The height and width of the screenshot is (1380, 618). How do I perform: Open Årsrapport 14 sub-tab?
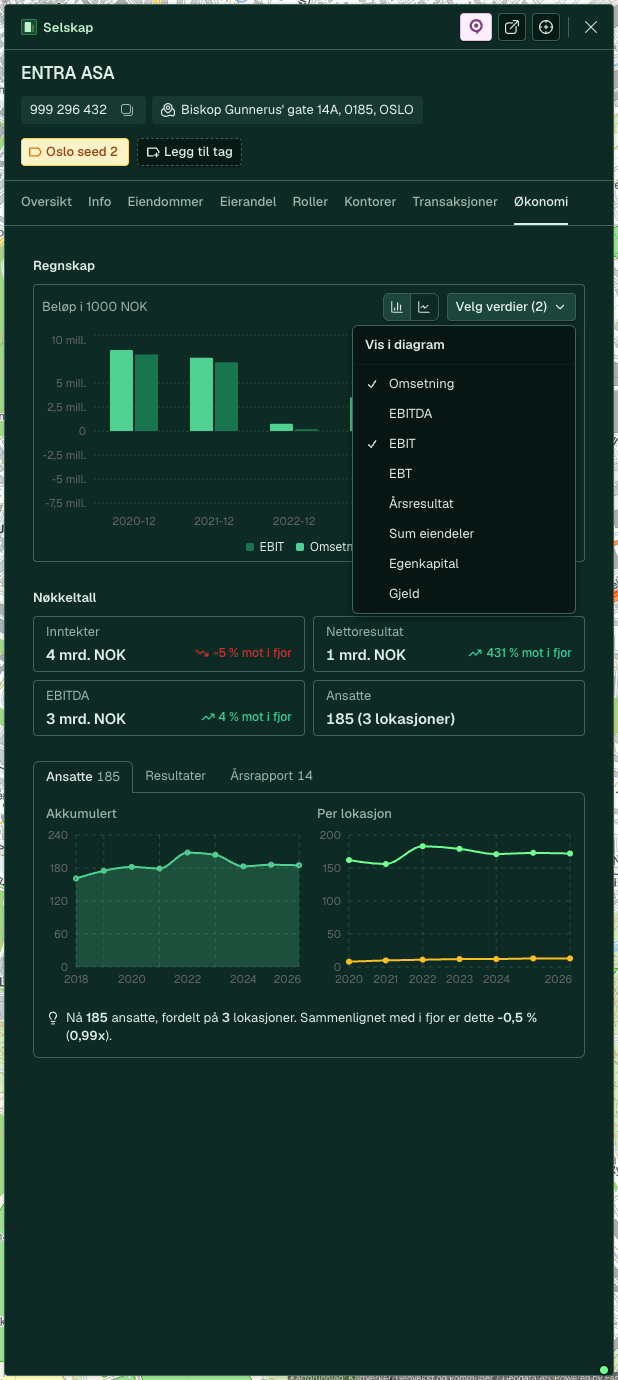pos(271,776)
